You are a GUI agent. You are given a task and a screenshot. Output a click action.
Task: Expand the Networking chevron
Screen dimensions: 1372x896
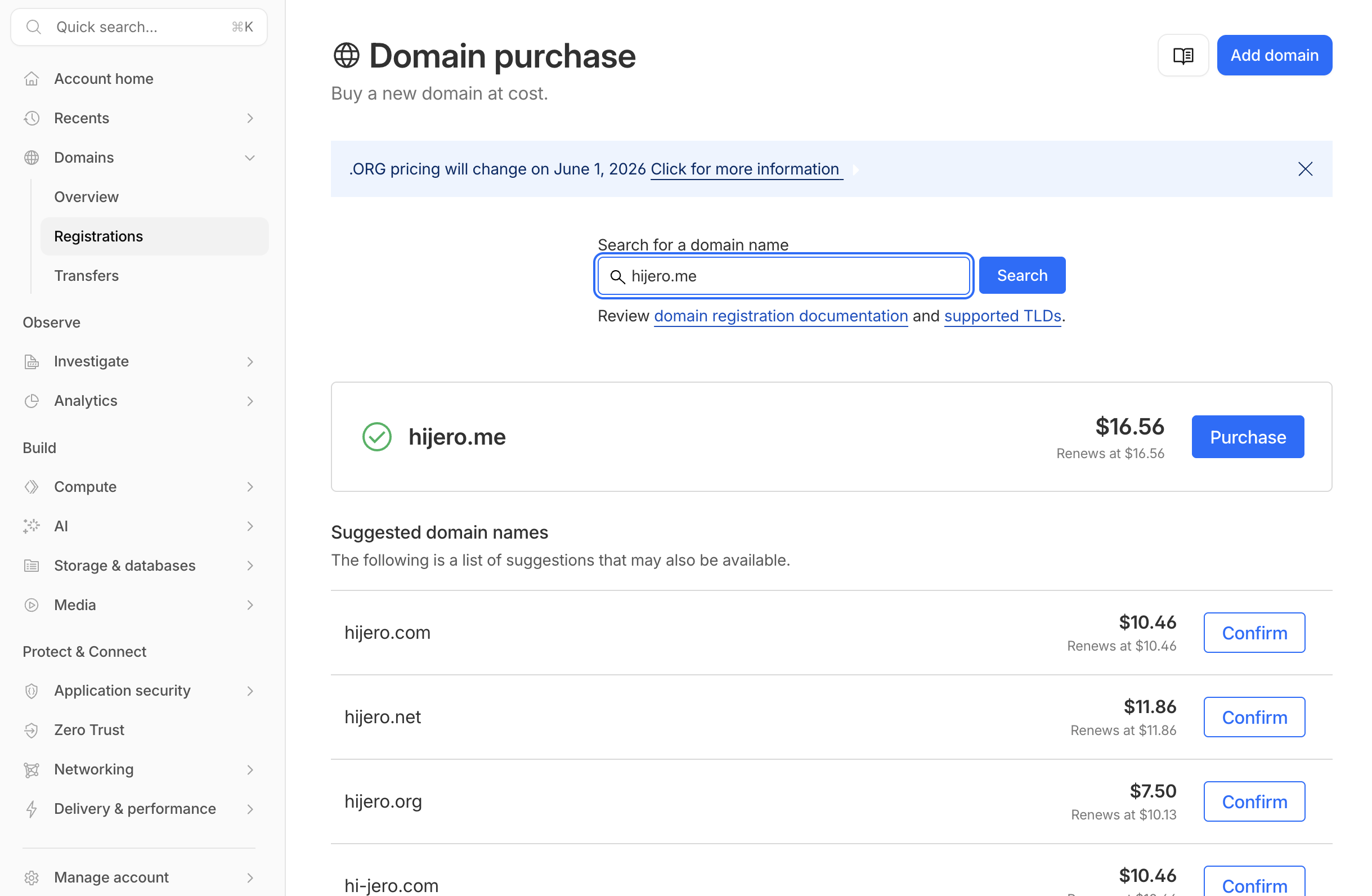250,769
